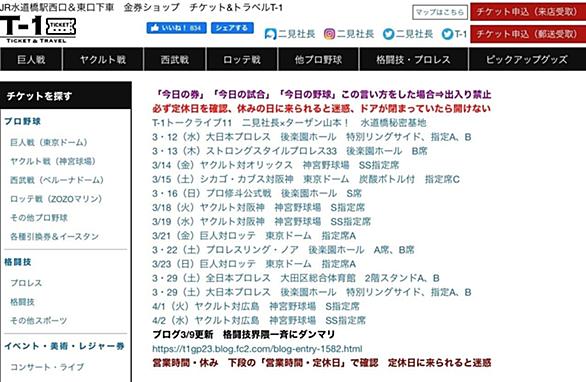Click 3・29（土）大日本プロレス 後楽園ホール listing
This screenshot has height=382, width=586.
(312, 292)
